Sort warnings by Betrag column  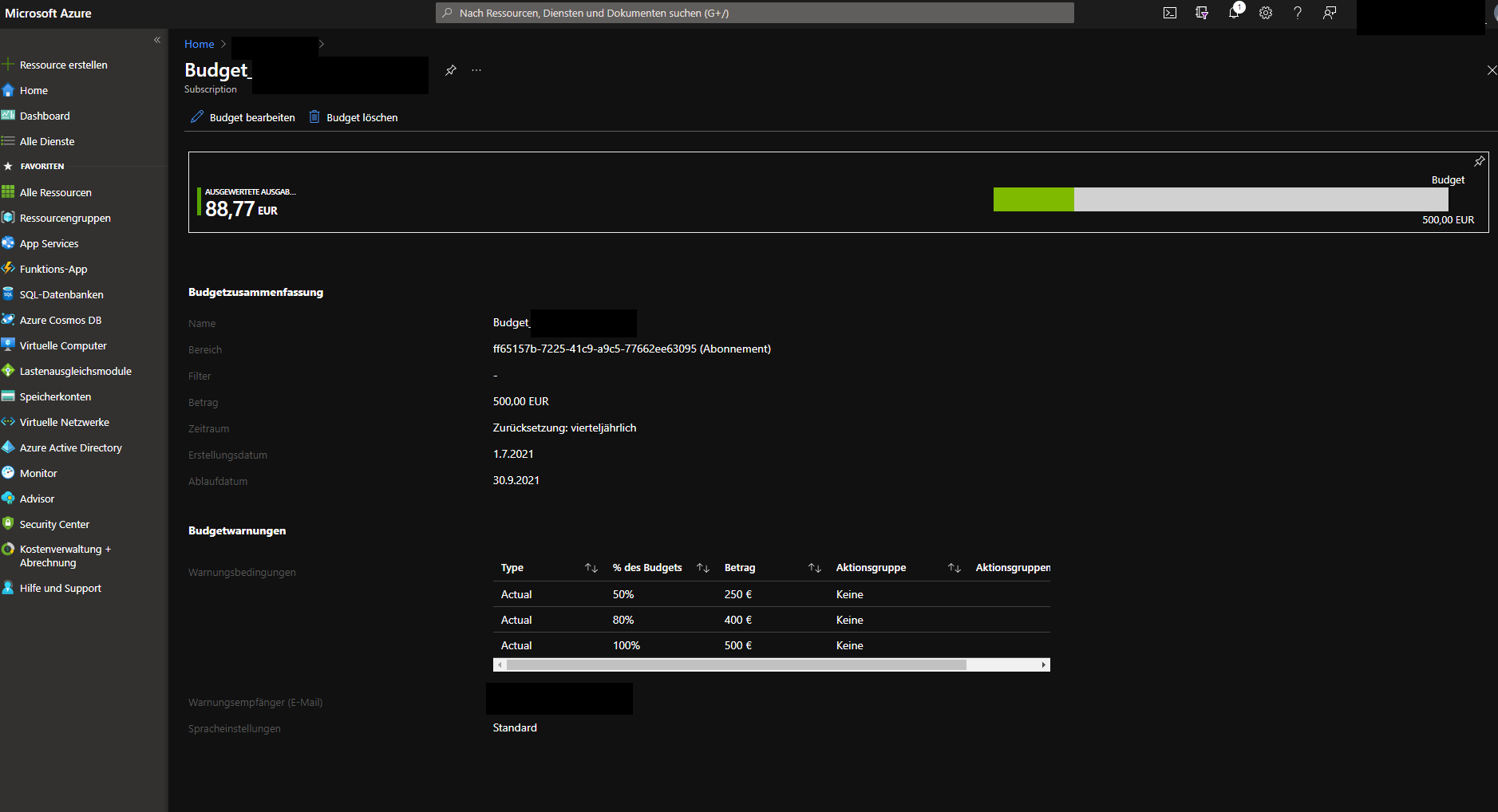814,568
